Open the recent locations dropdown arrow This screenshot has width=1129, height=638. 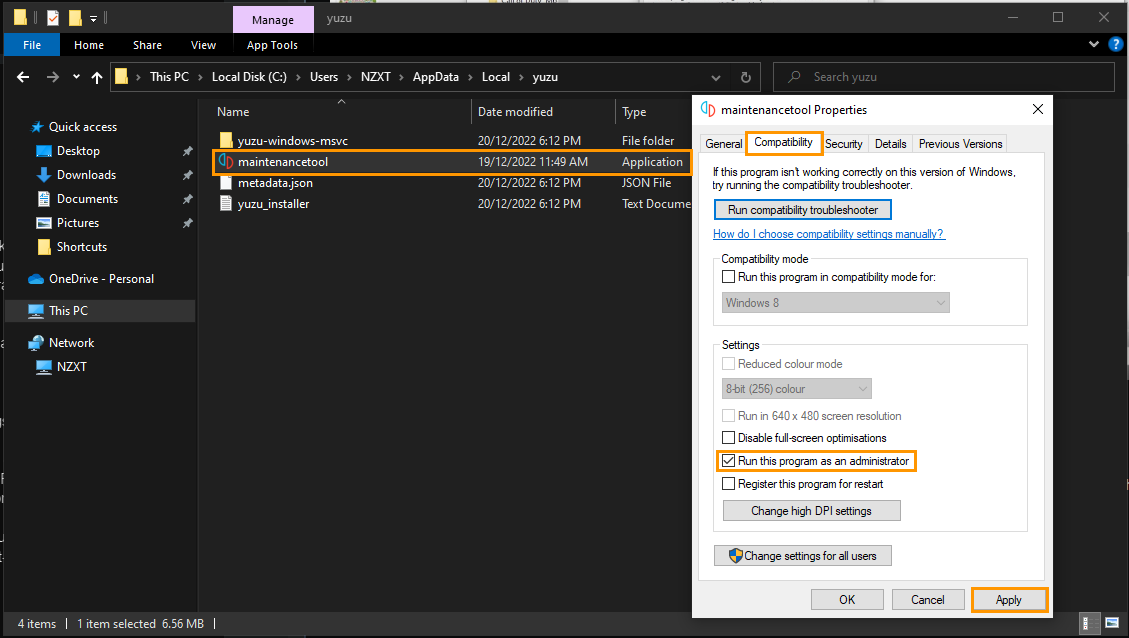click(76, 77)
